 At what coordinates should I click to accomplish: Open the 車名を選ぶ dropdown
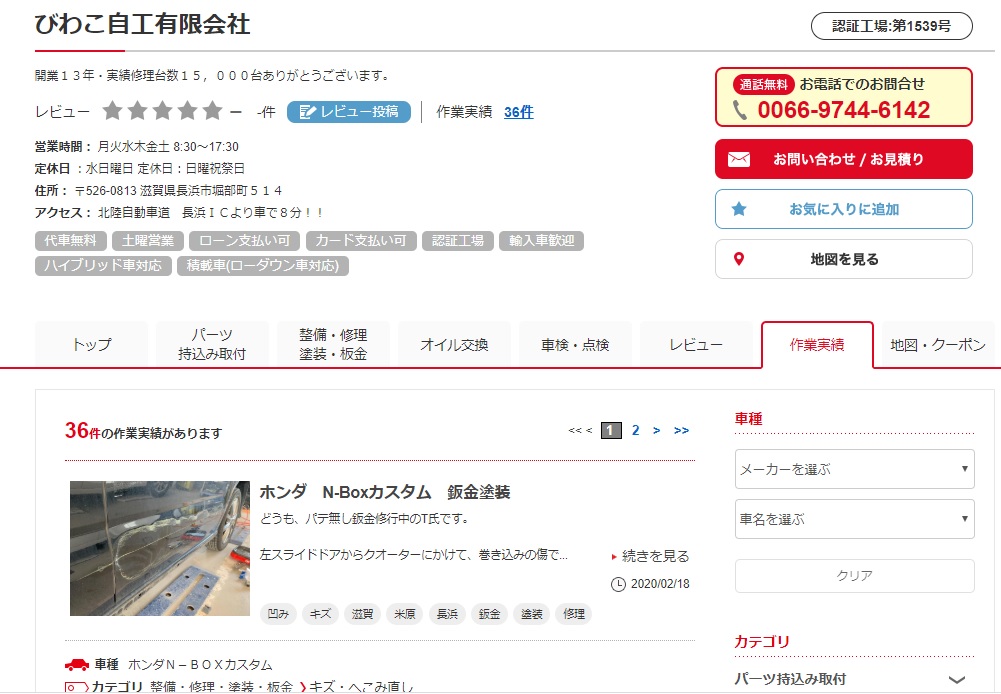point(854,519)
